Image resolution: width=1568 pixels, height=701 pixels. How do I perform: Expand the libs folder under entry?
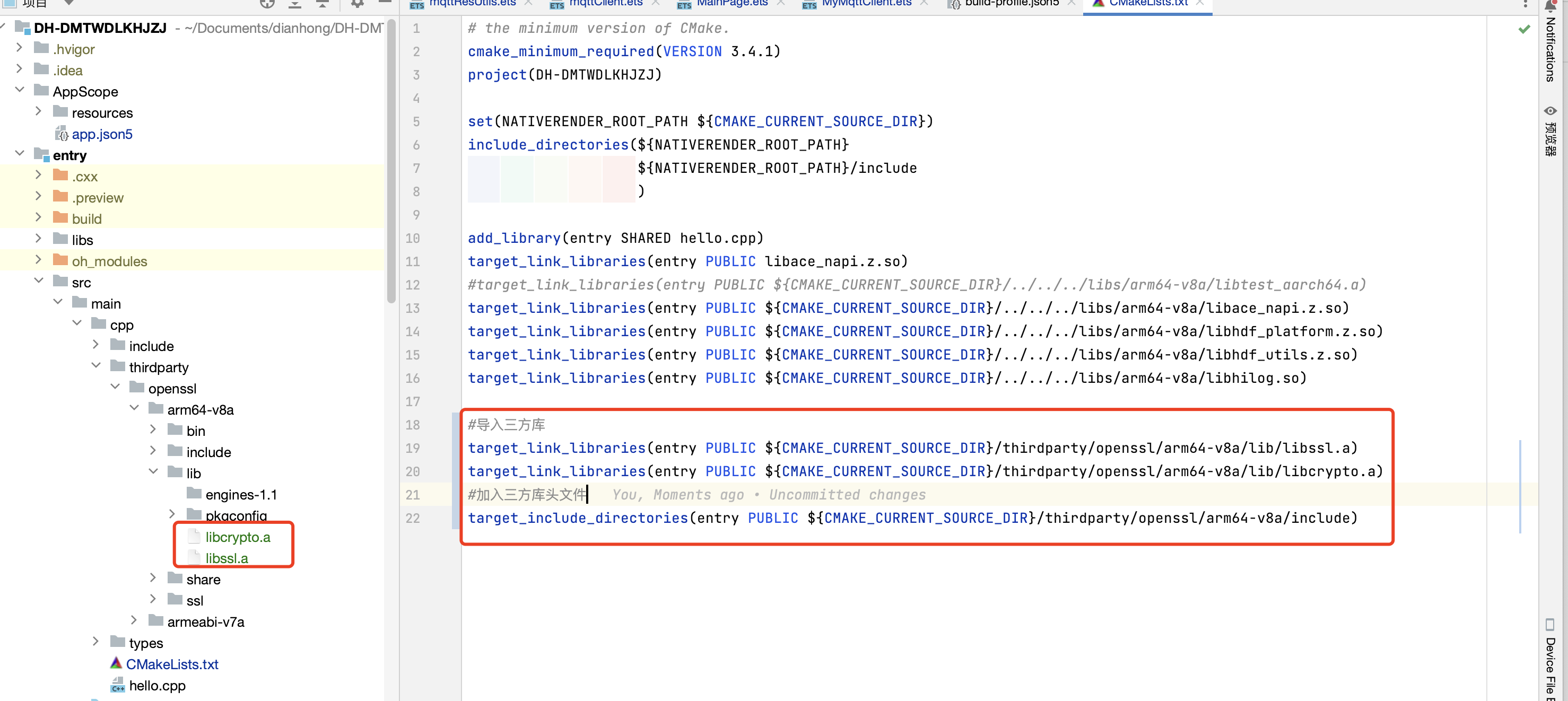[x=39, y=239]
